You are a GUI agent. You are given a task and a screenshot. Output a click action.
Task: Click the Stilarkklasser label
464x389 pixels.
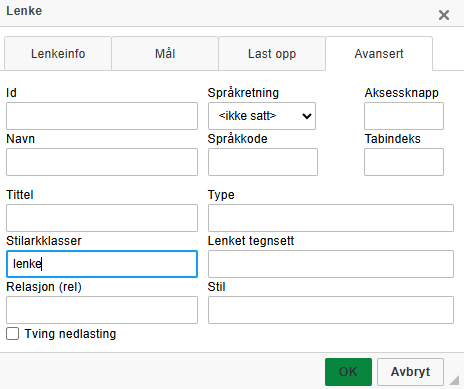click(44, 241)
